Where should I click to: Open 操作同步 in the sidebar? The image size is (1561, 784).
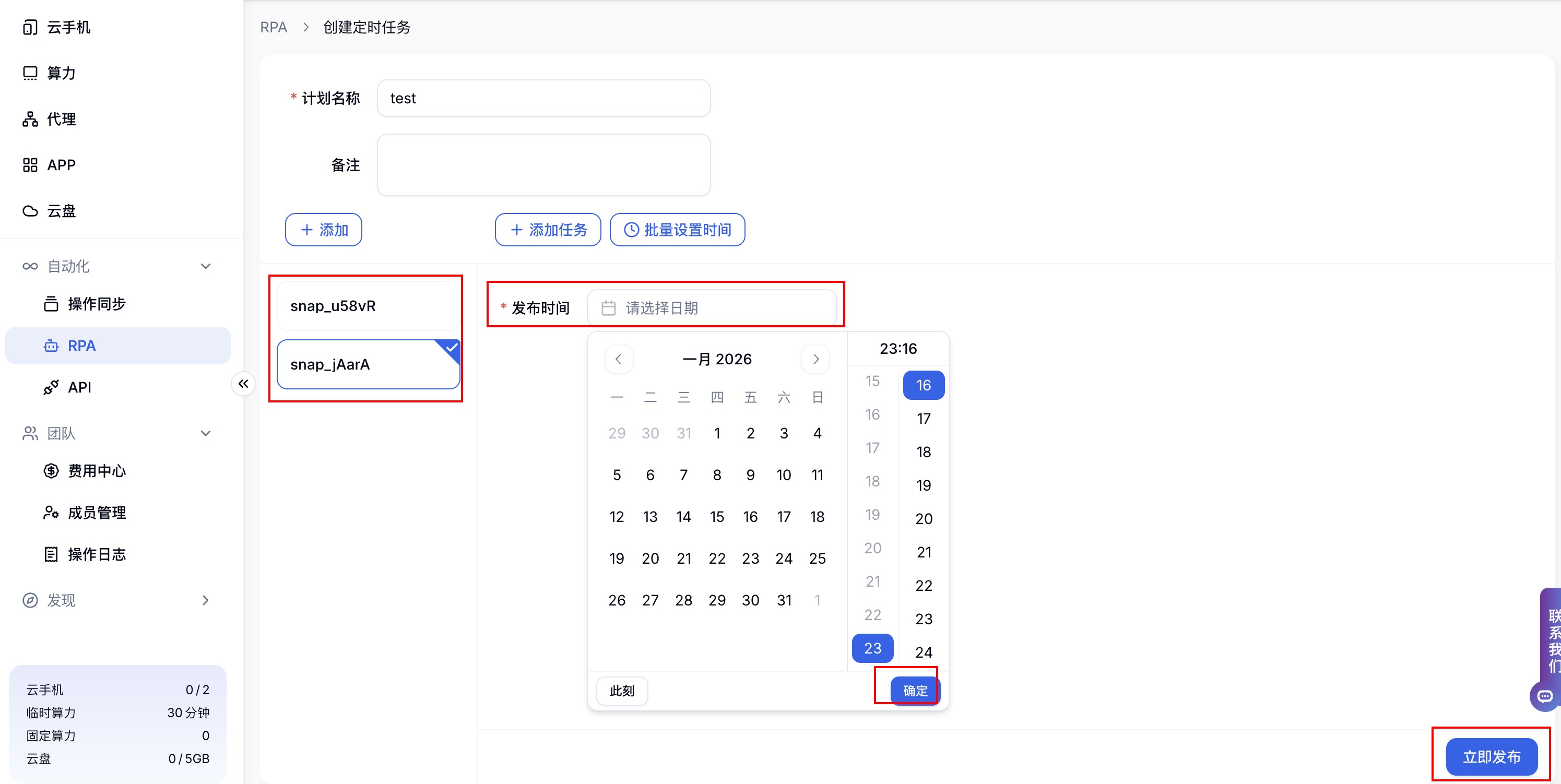click(96, 304)
